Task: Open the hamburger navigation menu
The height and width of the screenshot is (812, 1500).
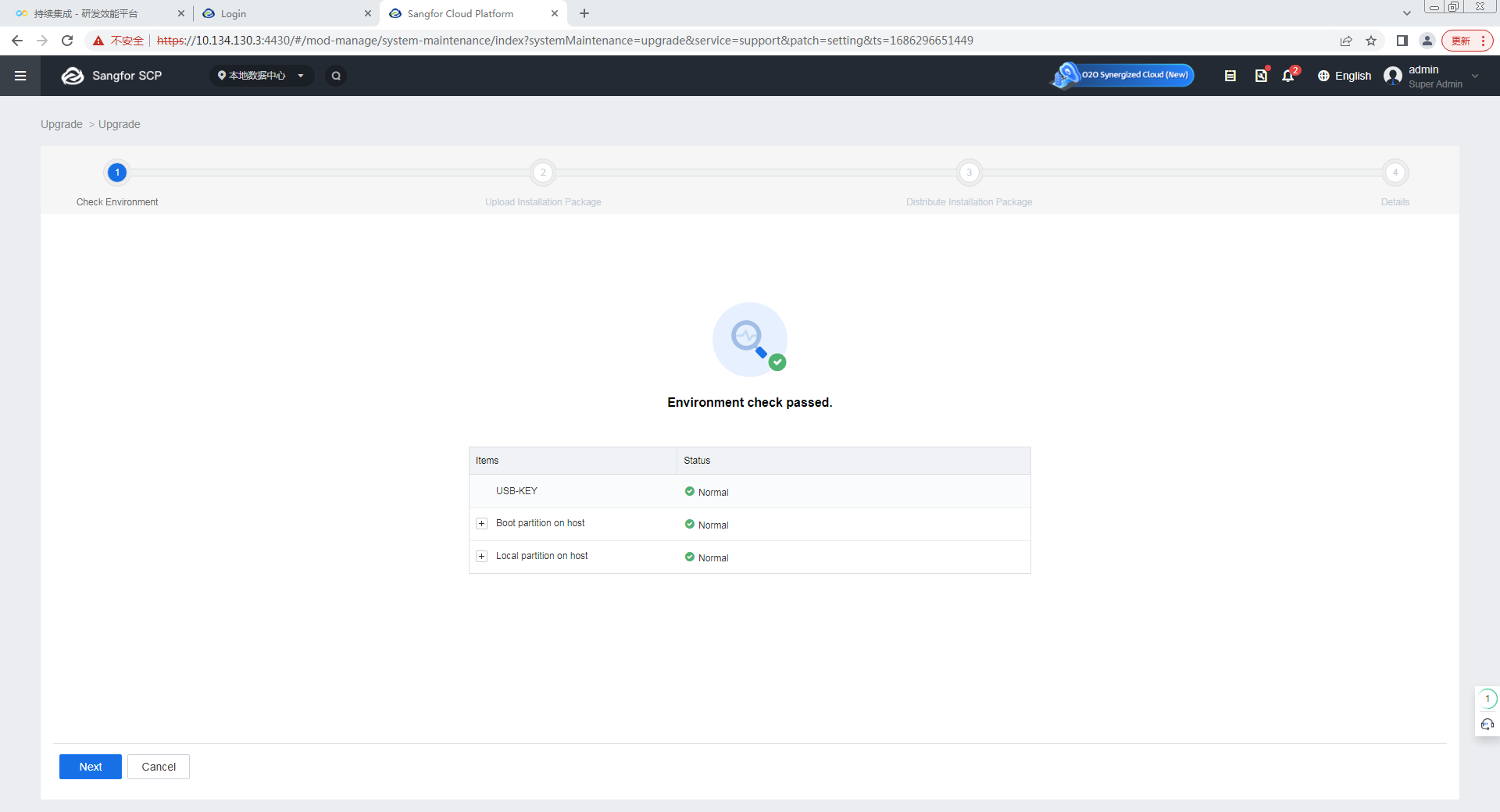Action: (20, 76)
